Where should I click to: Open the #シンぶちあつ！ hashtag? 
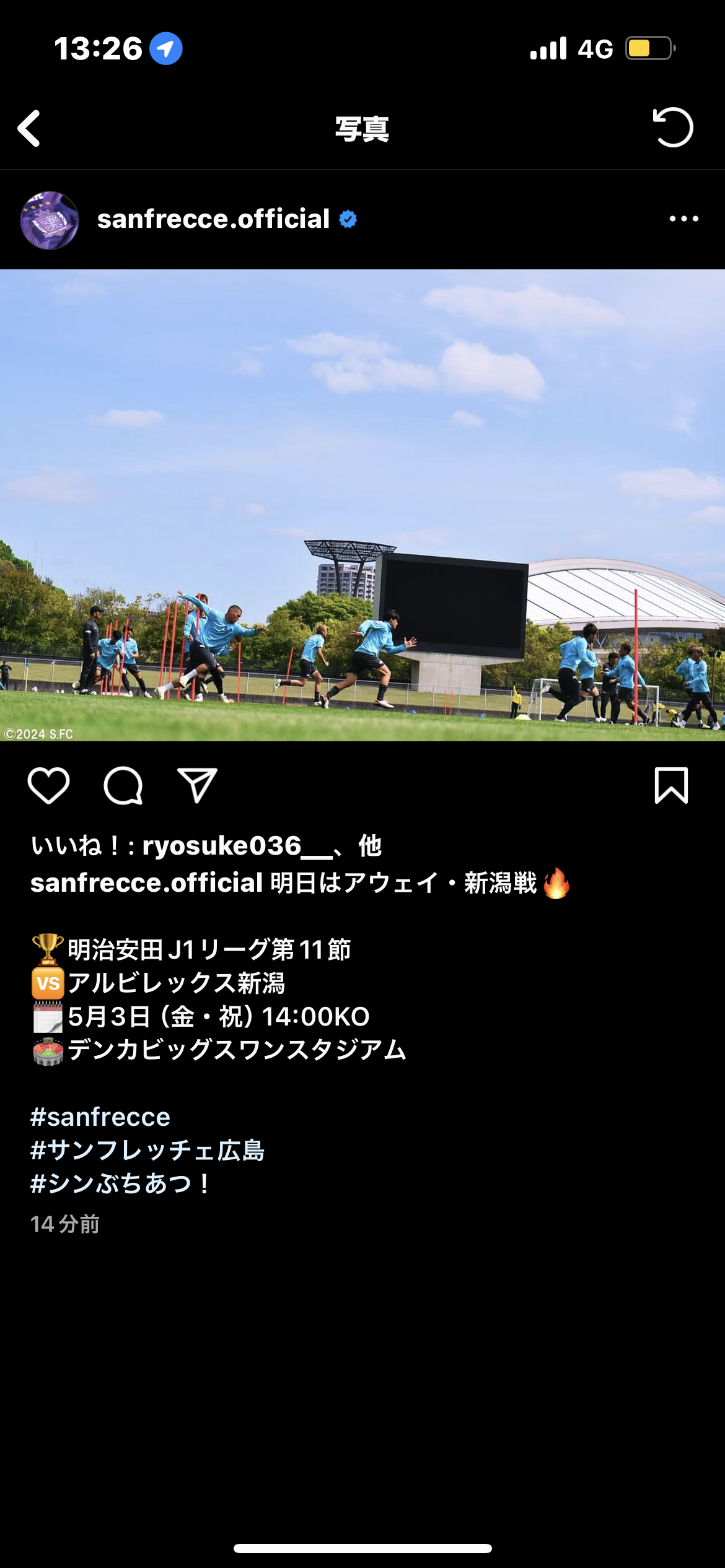[x=121, y=1184]
